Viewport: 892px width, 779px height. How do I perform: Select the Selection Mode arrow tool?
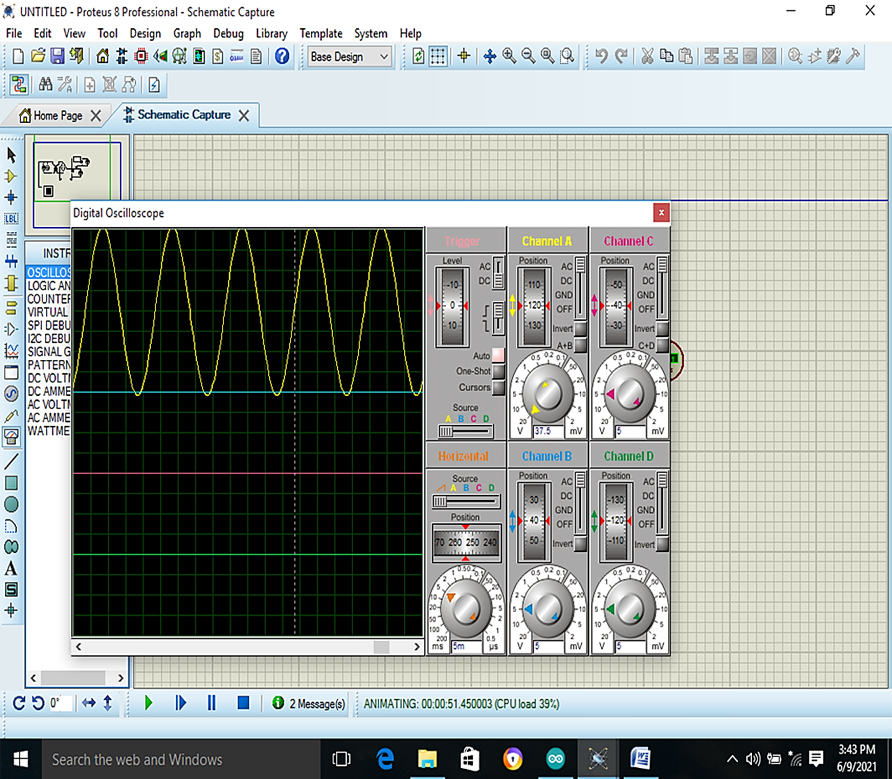point(12,155)
